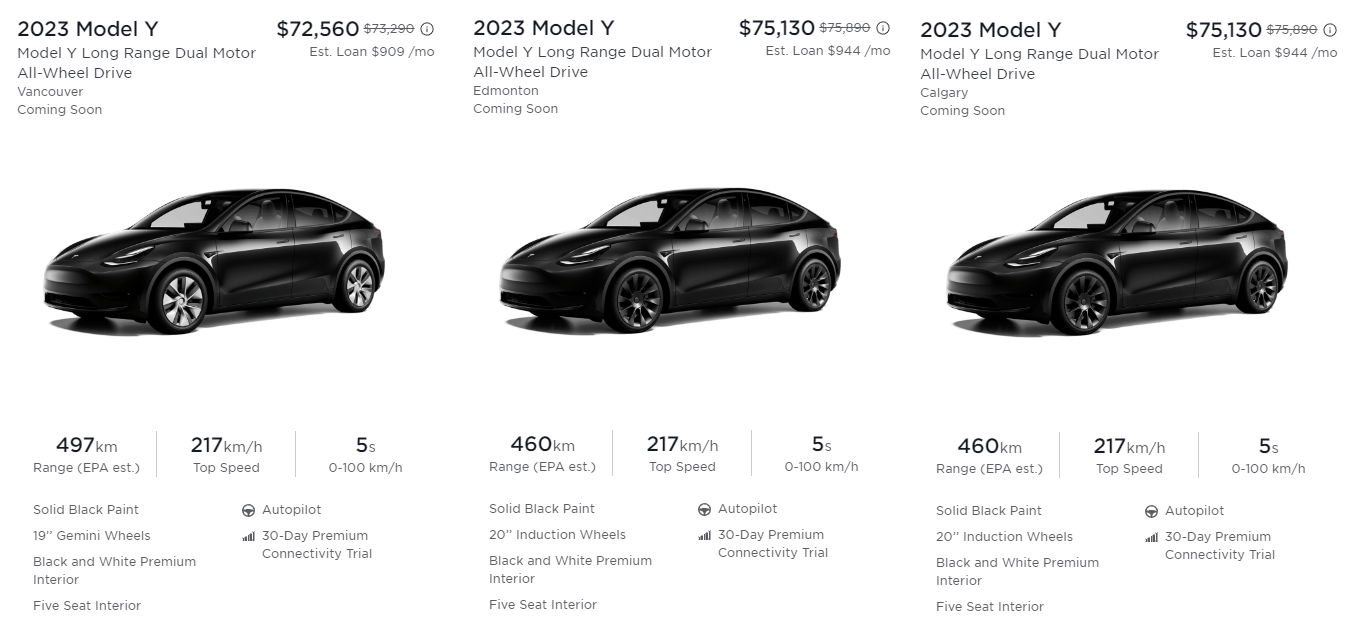Click connectivity signal icon in Calgary listing
This screenshot has height=637, width=1346.
(1152, 537)
